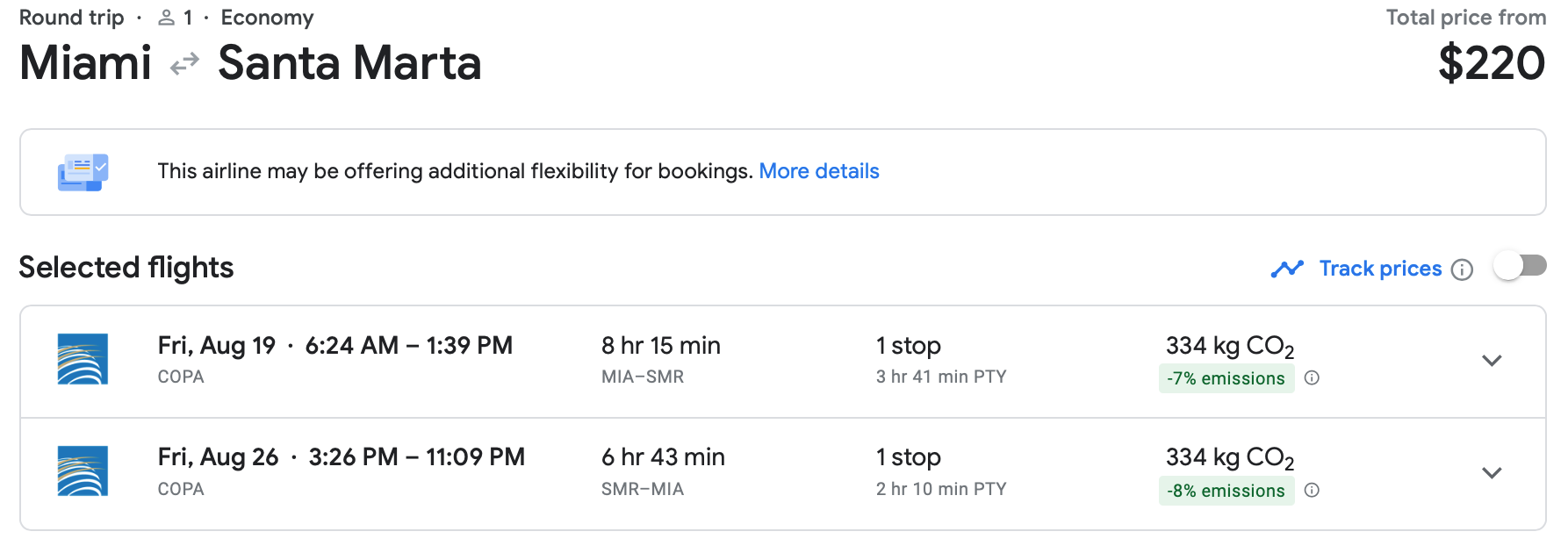The image size is (1568, 553).
Task: Click the Selected flights heading
Action: click(126, 268)
